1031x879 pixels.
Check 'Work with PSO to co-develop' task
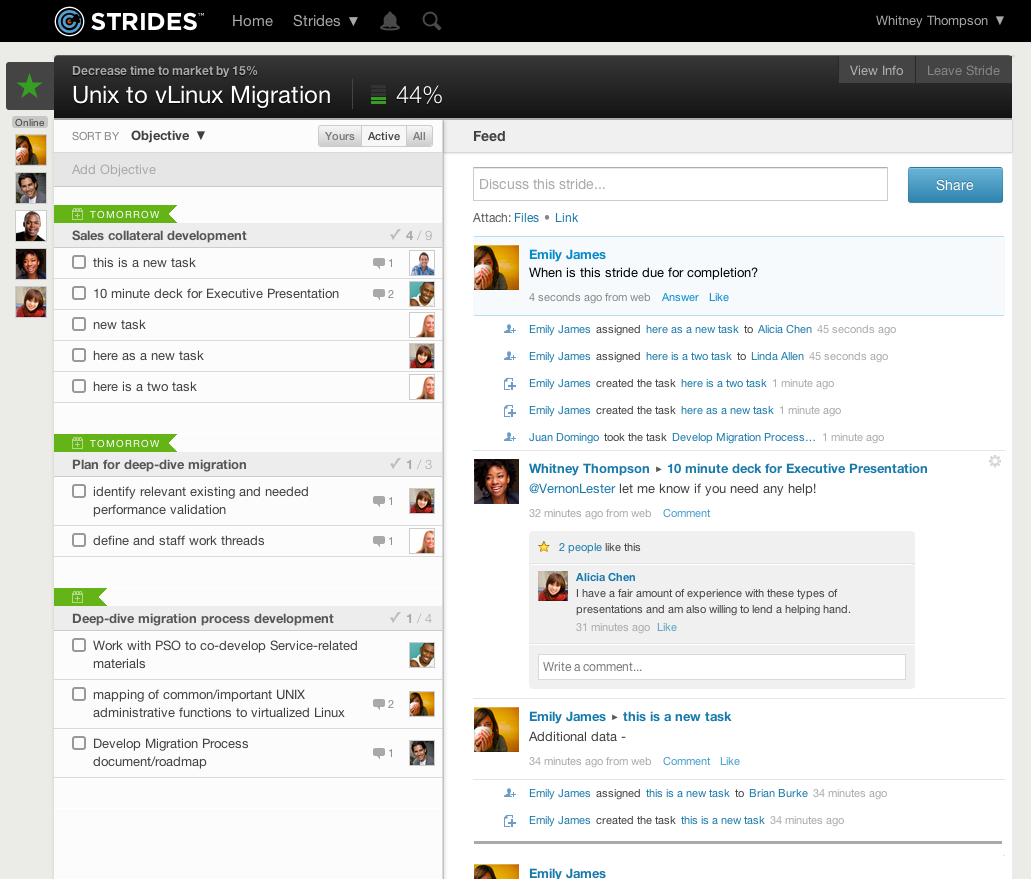79,645
